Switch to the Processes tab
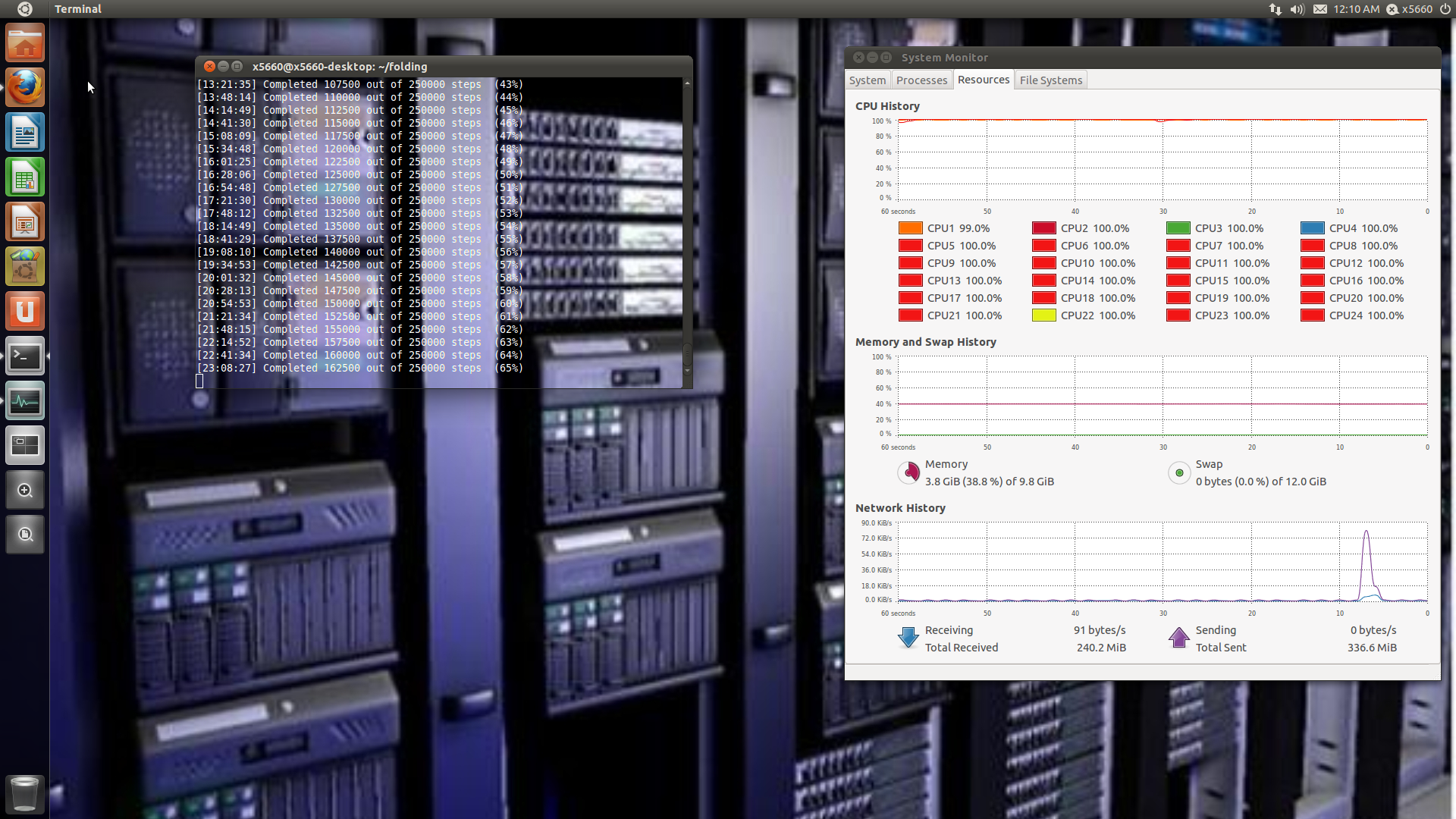The image size is (1456, 819). (x=921, y=80)
